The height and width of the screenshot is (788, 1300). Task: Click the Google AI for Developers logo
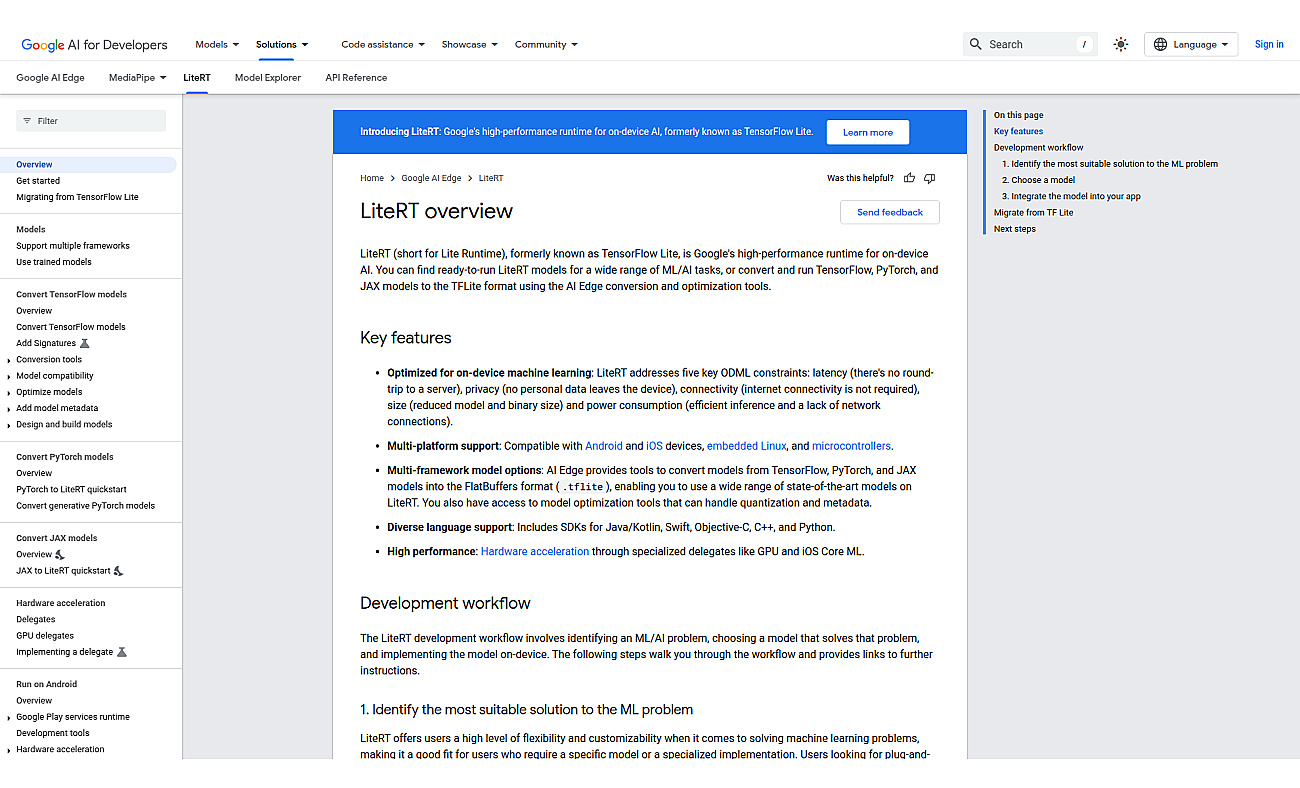point(94,44)
